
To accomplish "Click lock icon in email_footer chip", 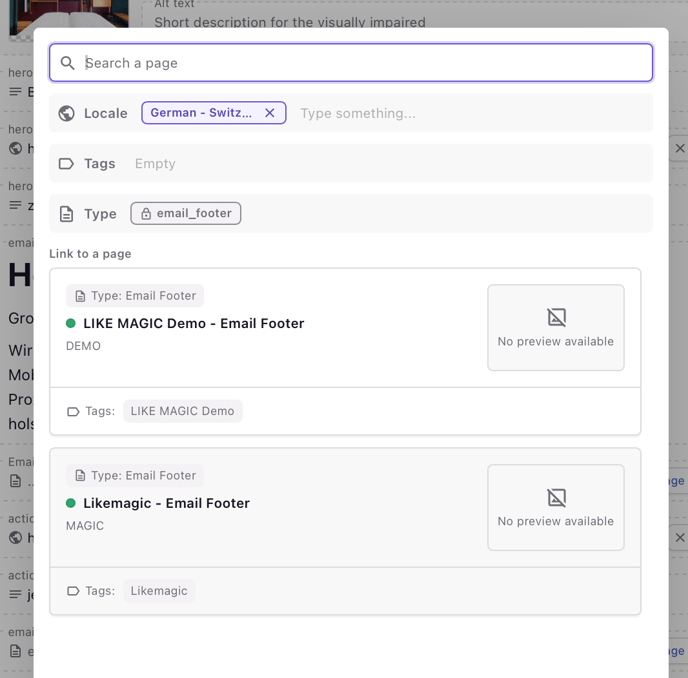I will coord(146,213).
